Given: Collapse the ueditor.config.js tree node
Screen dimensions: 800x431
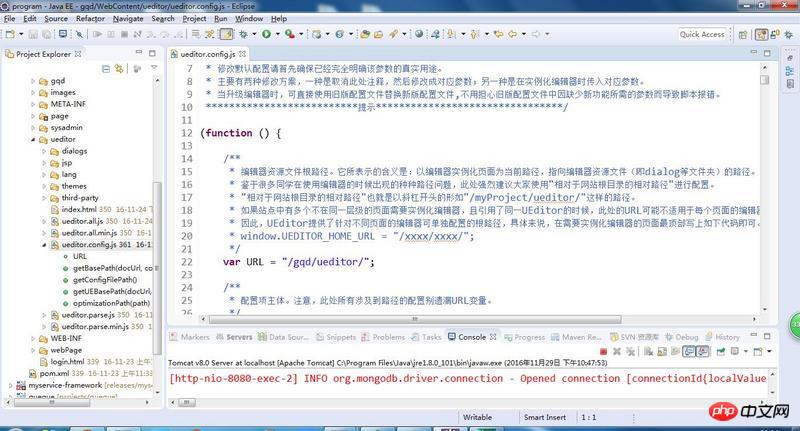Looking at the screenshot, I should pyautogui.click(x=44, y=245).
